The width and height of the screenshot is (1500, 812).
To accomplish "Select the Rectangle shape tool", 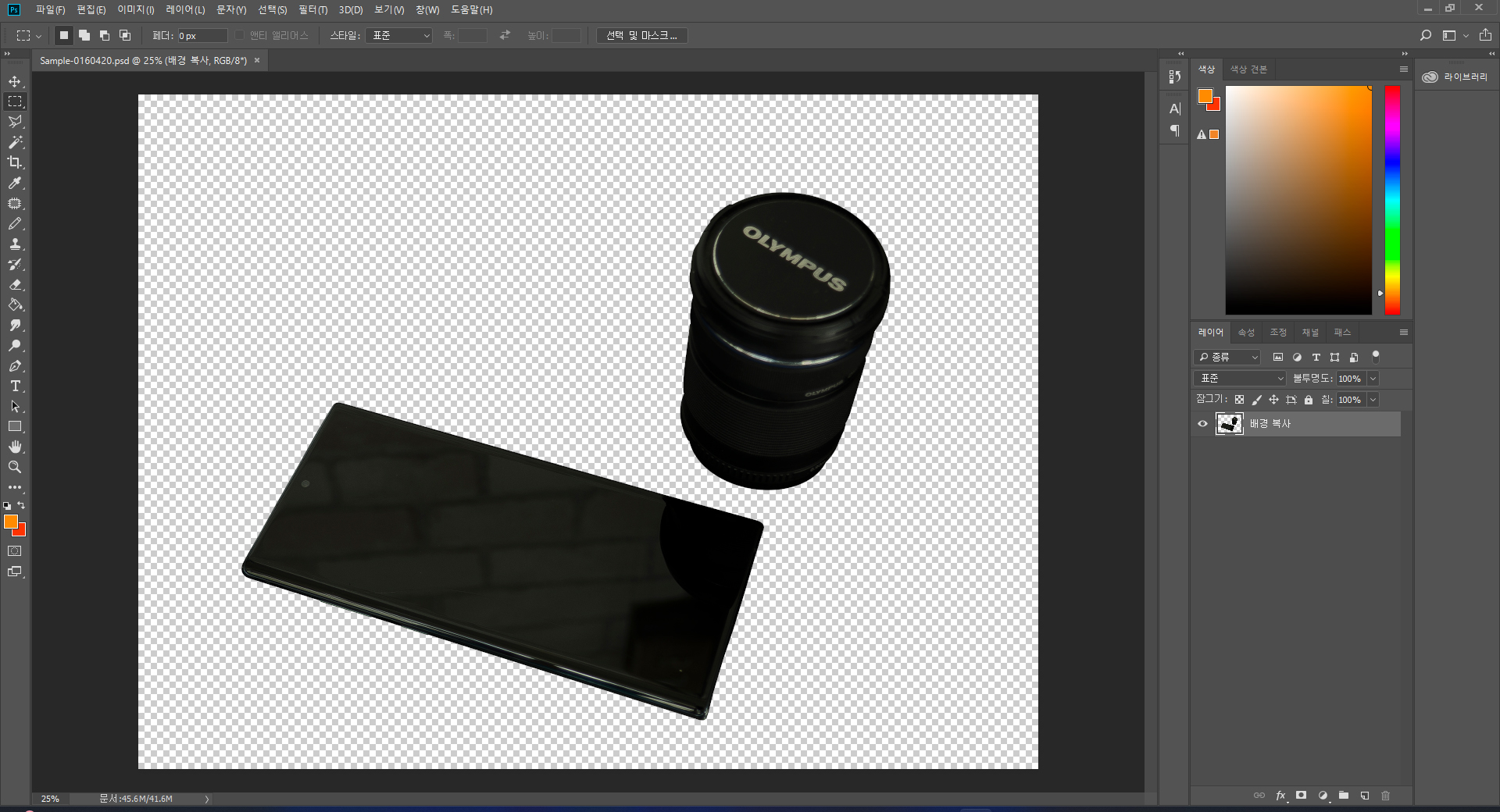I will click(15, 426).
